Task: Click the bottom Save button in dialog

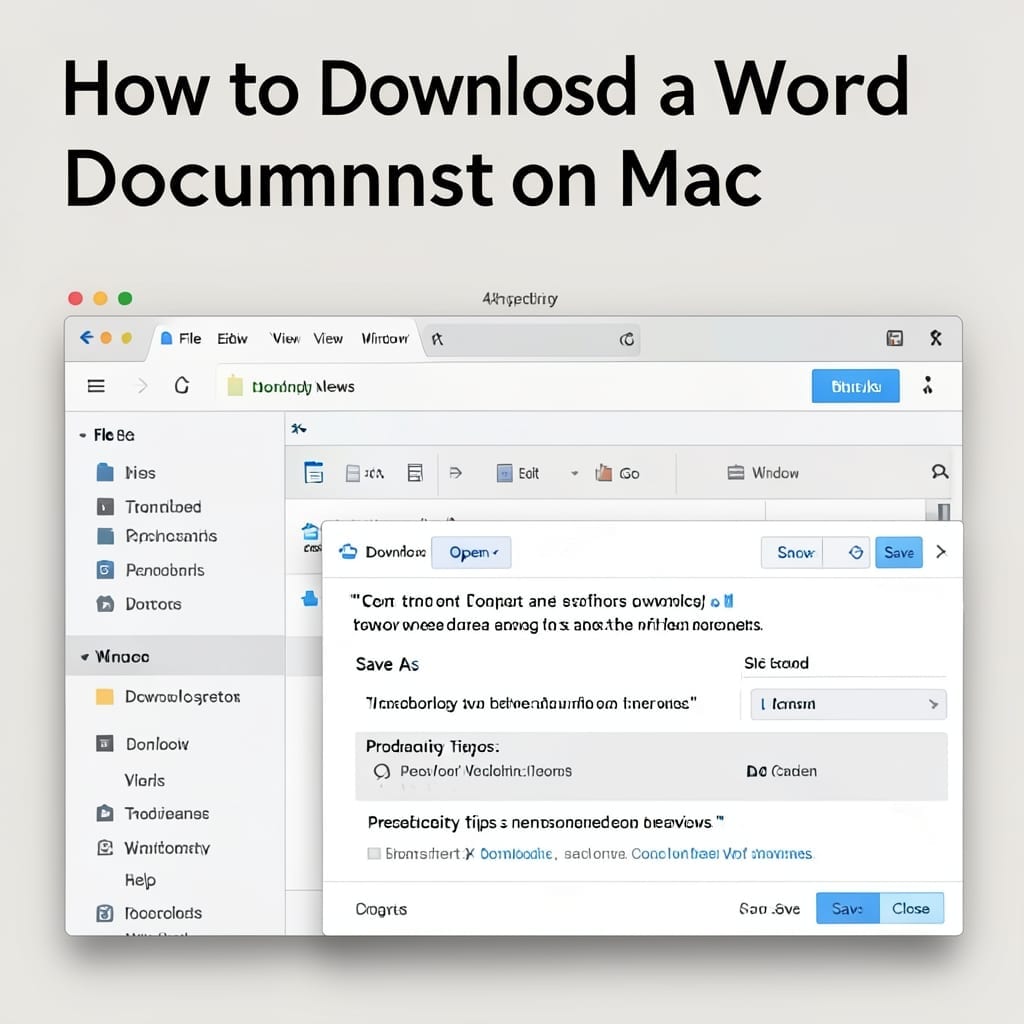Action: pyautogui.click(x=848, y=908)
